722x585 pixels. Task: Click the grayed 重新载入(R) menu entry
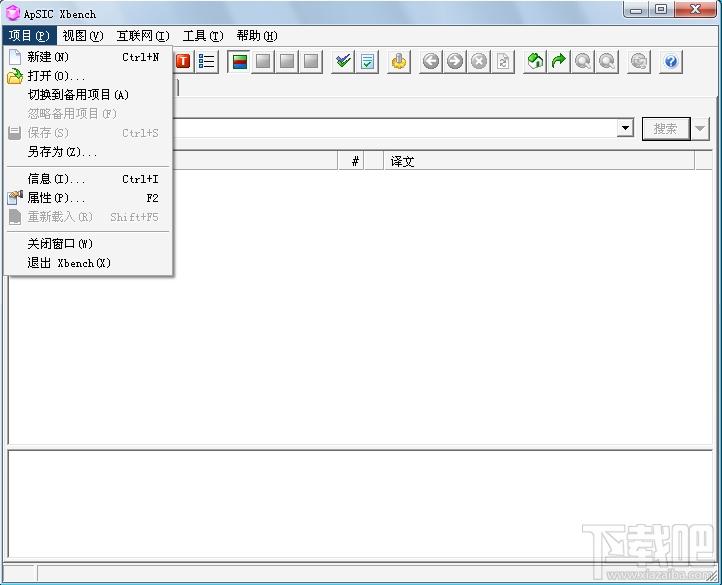(x=88, y=216)
